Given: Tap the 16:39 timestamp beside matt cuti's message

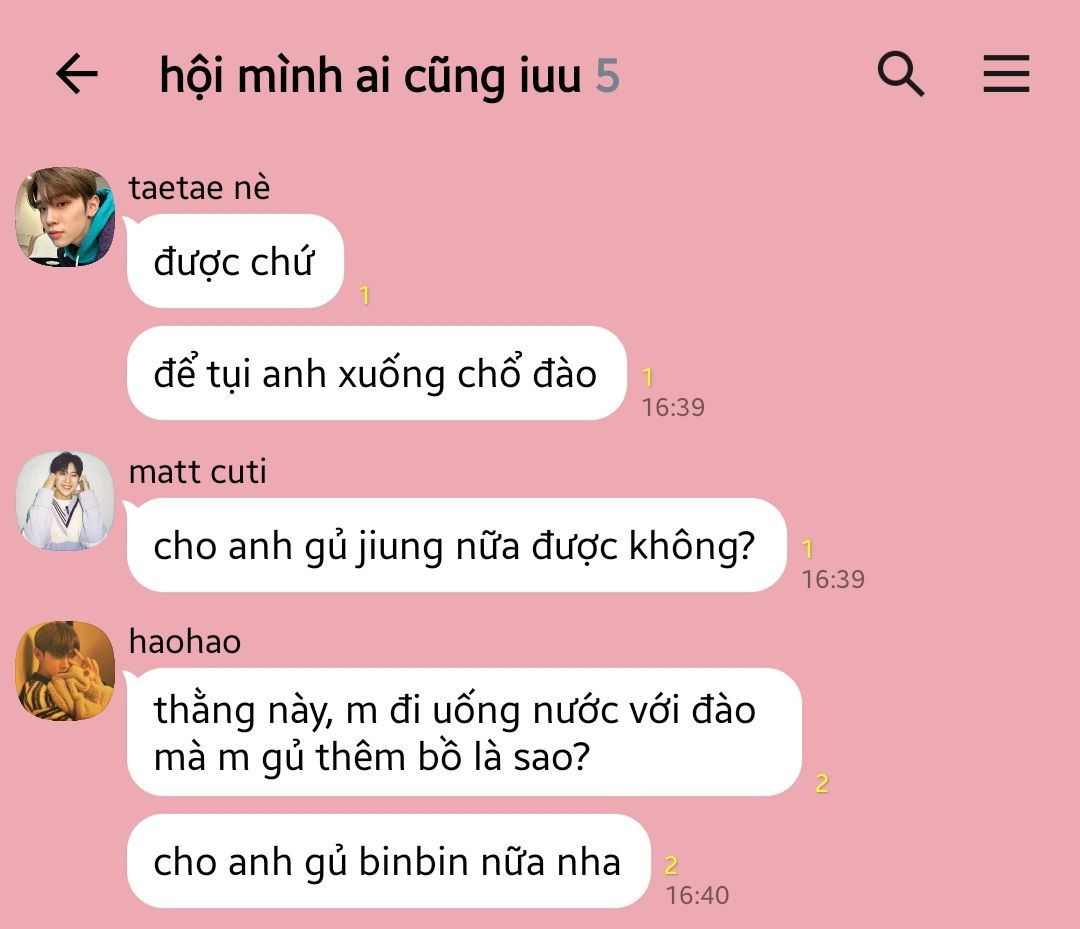Looking at the screenshot, I should 833,579.
